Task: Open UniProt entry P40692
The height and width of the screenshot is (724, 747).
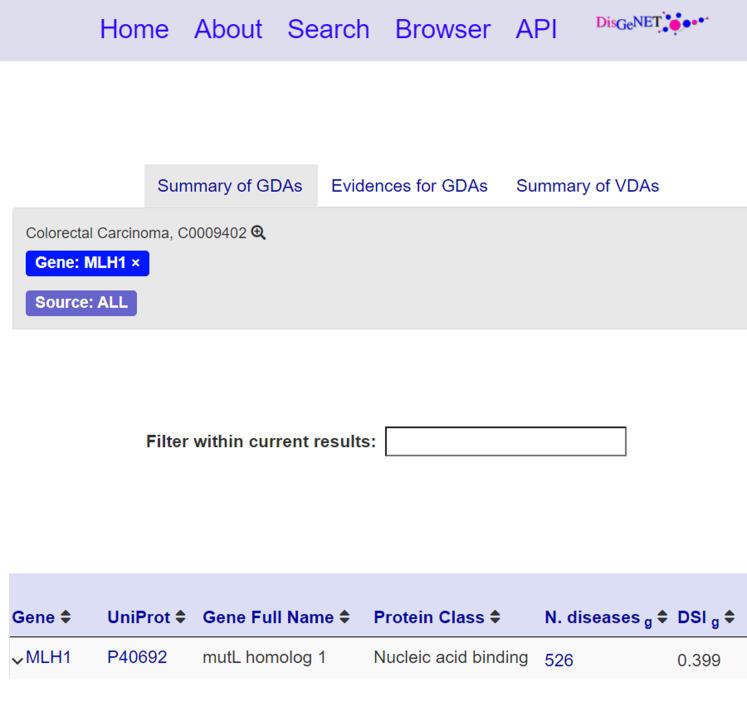Action: coord(137,658)
